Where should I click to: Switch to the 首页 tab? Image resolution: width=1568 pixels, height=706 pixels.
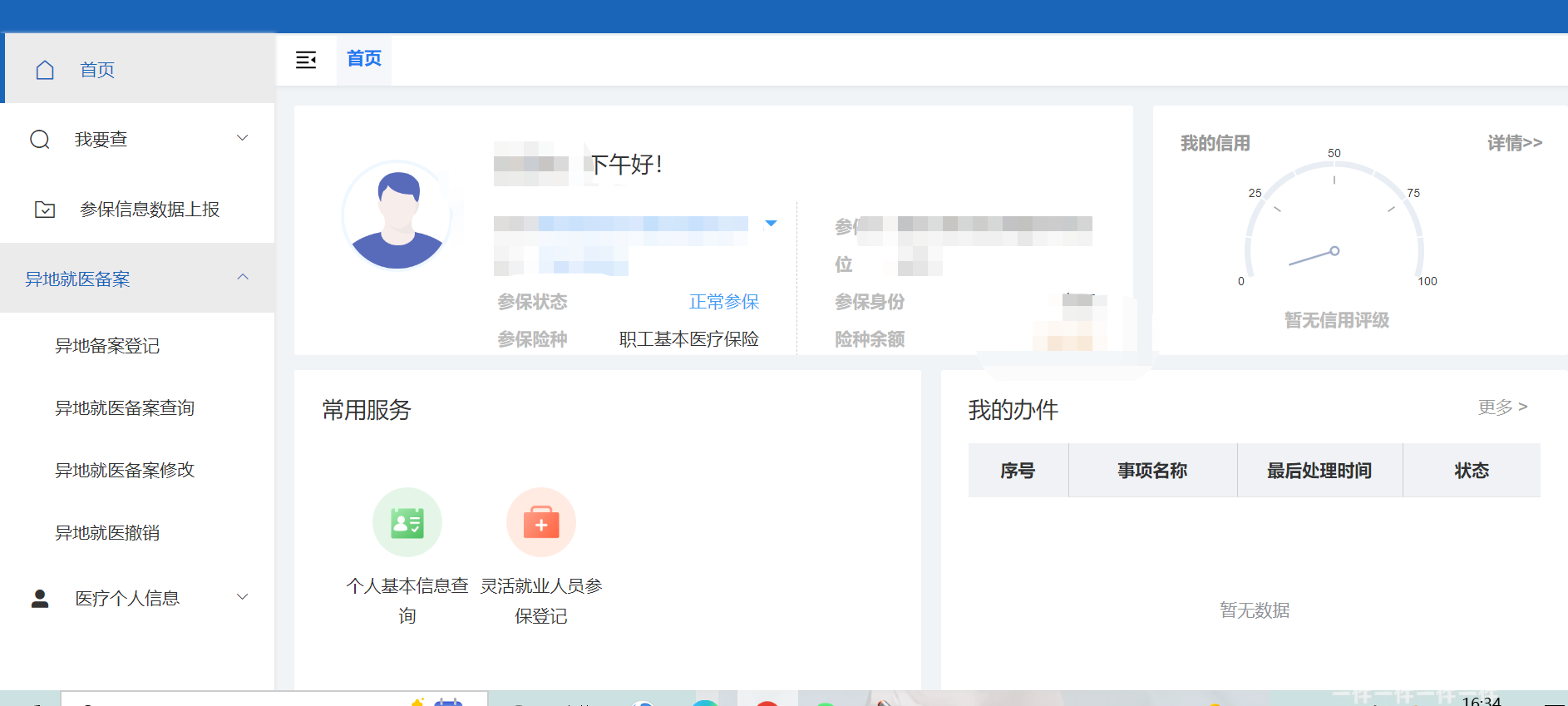(x=364, y=59)
